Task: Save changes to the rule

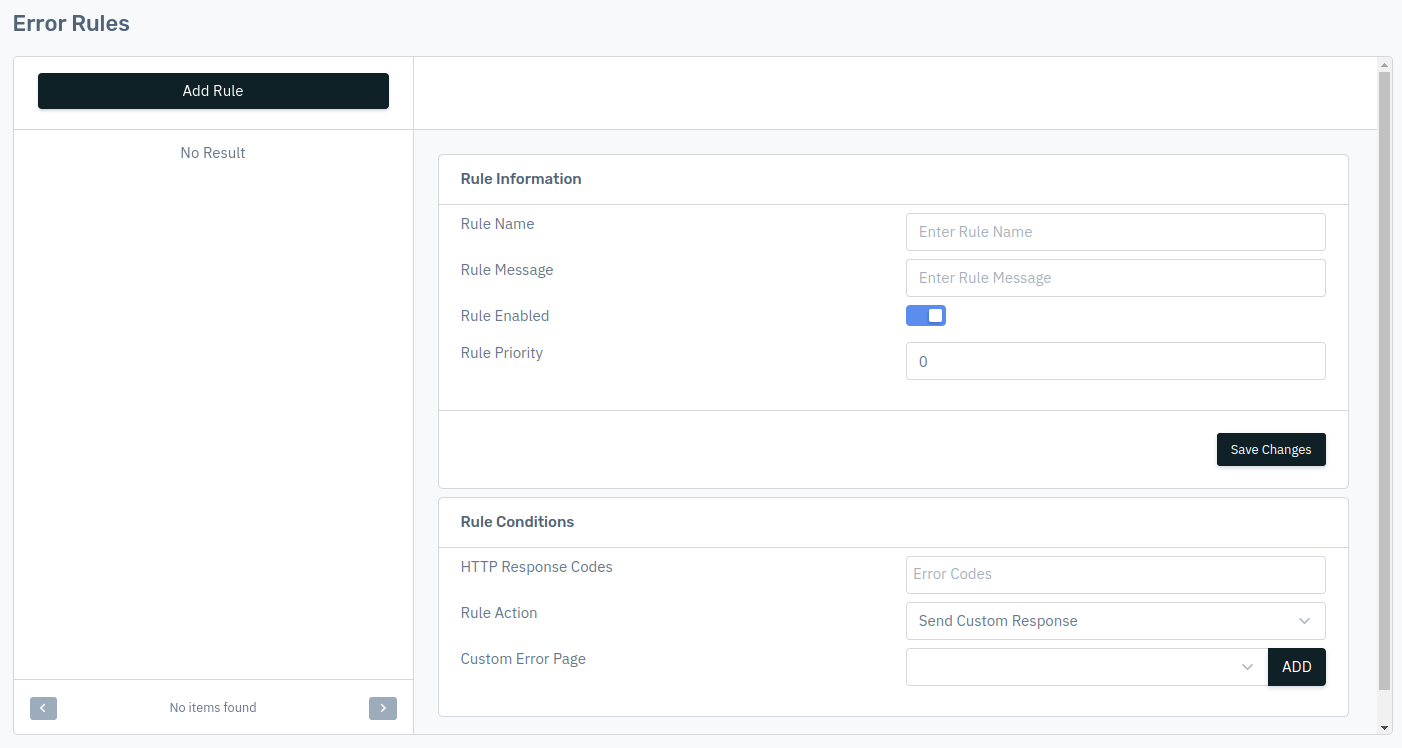Action: [x=1271, y=450]
